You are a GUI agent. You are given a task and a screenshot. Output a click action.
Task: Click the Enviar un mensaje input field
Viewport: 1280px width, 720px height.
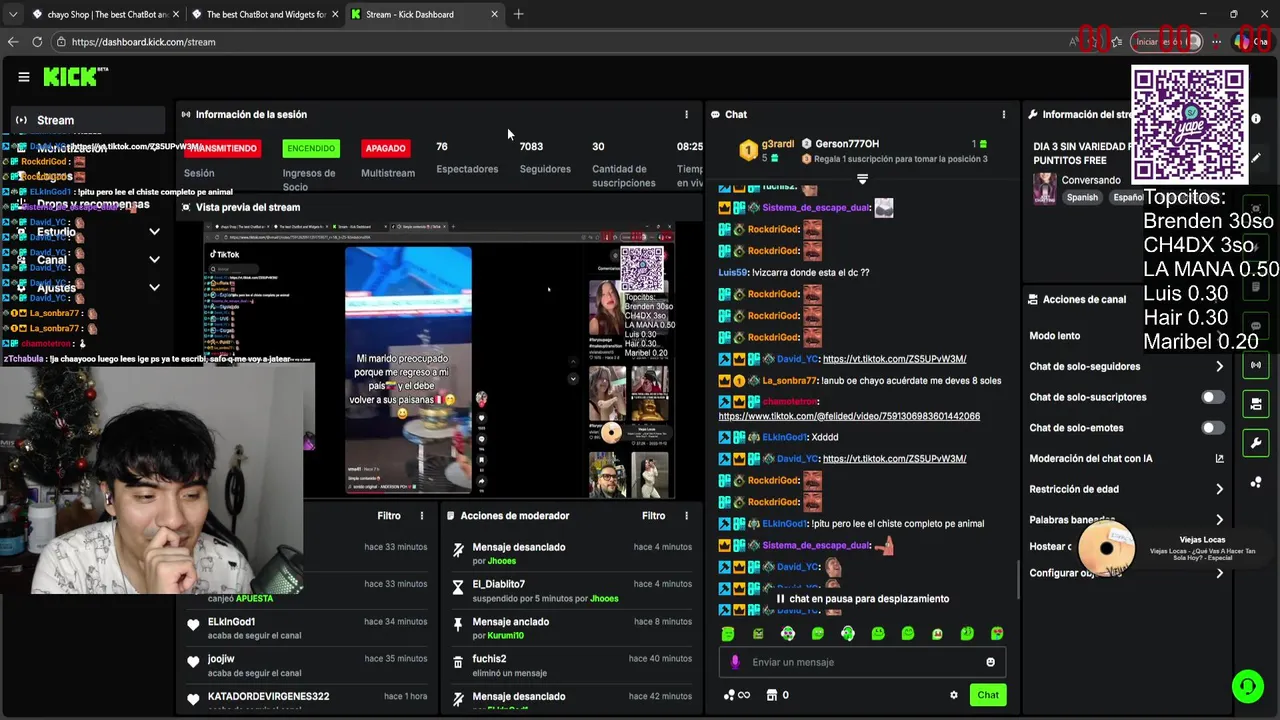[862, 662]
